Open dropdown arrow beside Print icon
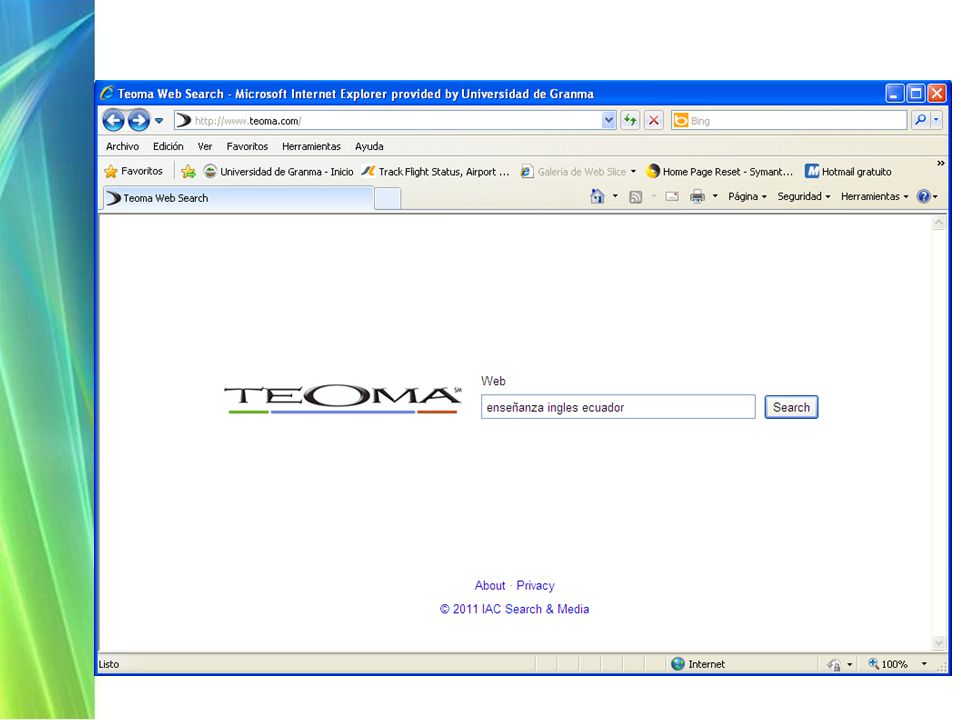This screenshot has width=960, height=720. click(x=715, y=197)
